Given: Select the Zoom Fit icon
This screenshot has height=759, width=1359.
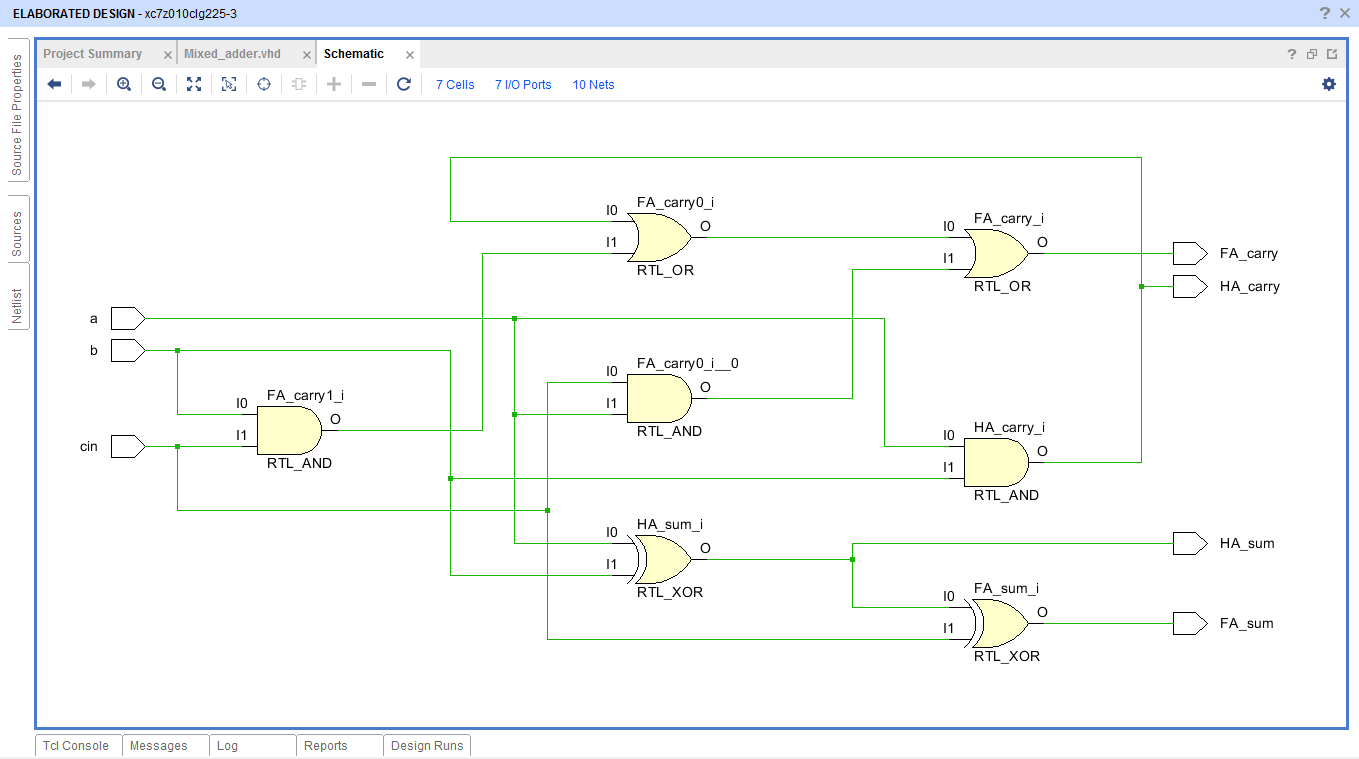Looking at the screenshot, I should coord(194,84).
